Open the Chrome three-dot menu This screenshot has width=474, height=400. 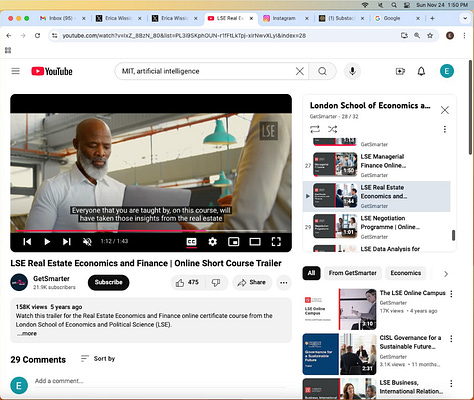point(464,35)
